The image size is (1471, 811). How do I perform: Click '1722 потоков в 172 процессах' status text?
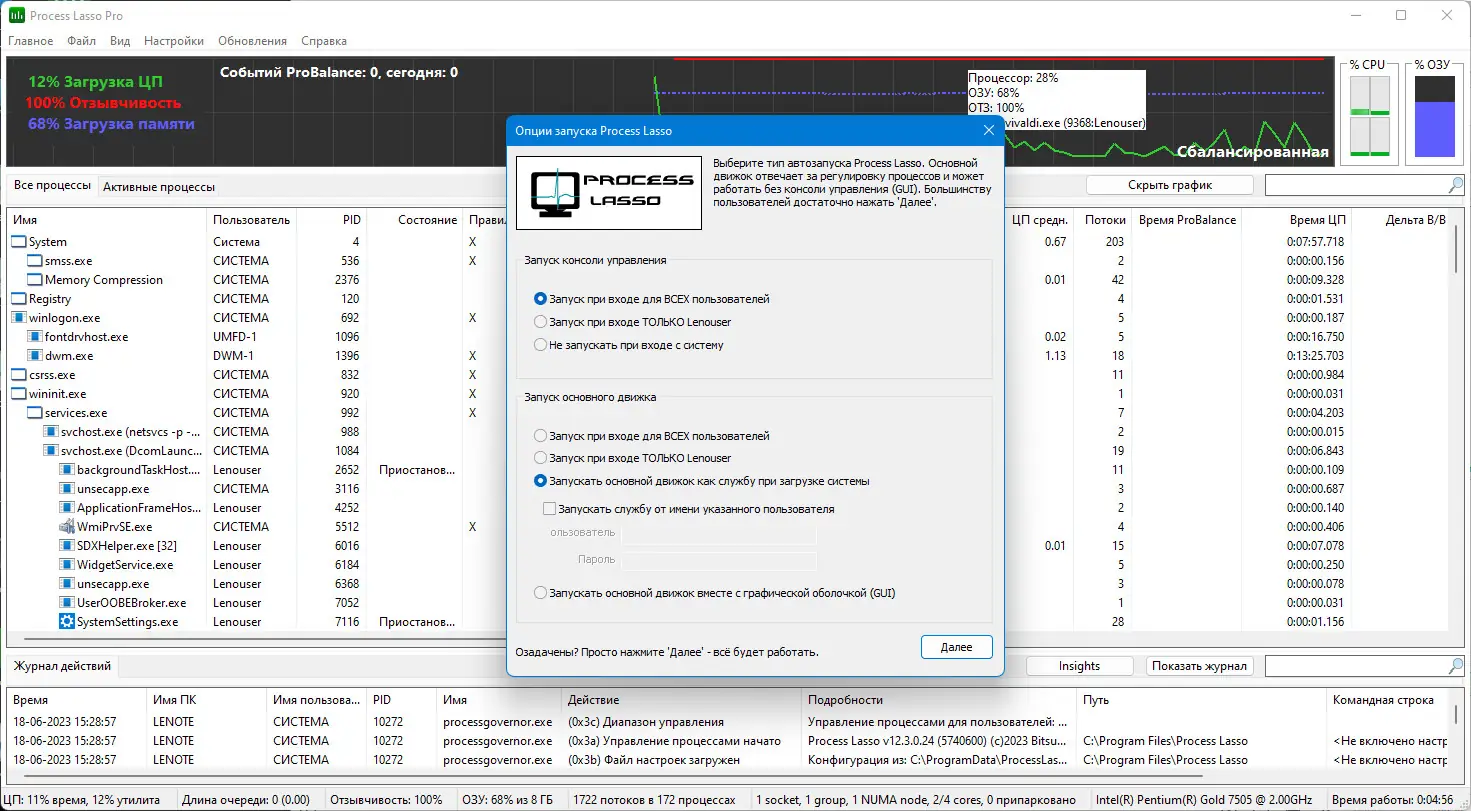tap(654, 800)
